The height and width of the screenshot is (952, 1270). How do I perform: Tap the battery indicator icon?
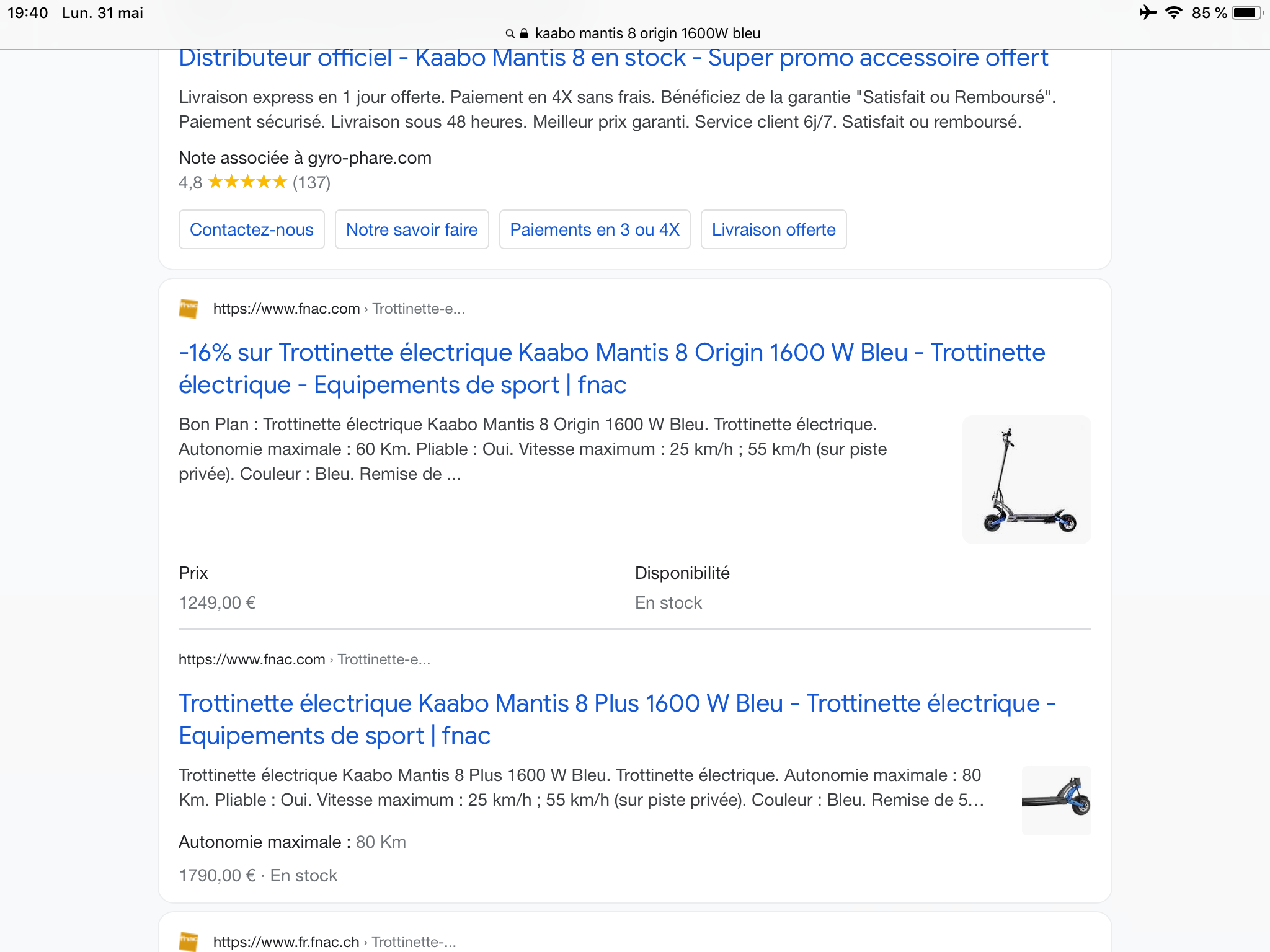pyautogui.click(x=1247, y=12)
